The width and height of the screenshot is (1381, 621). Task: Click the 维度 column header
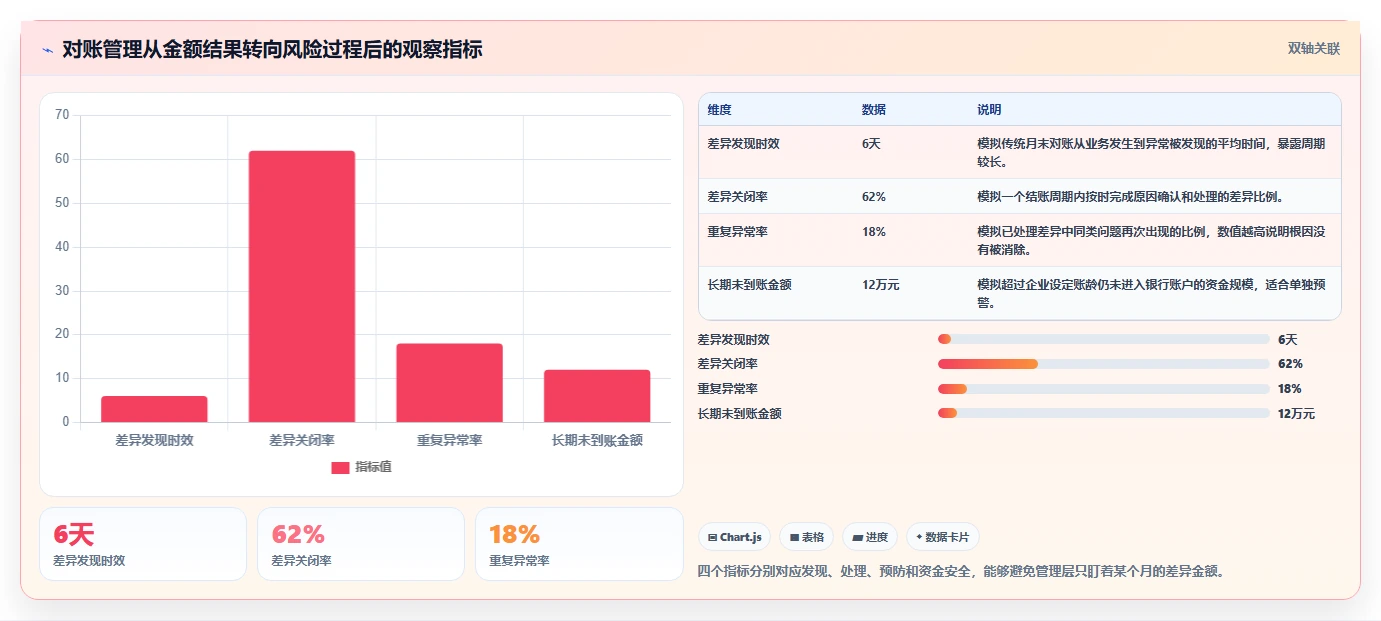coord(719,110)
